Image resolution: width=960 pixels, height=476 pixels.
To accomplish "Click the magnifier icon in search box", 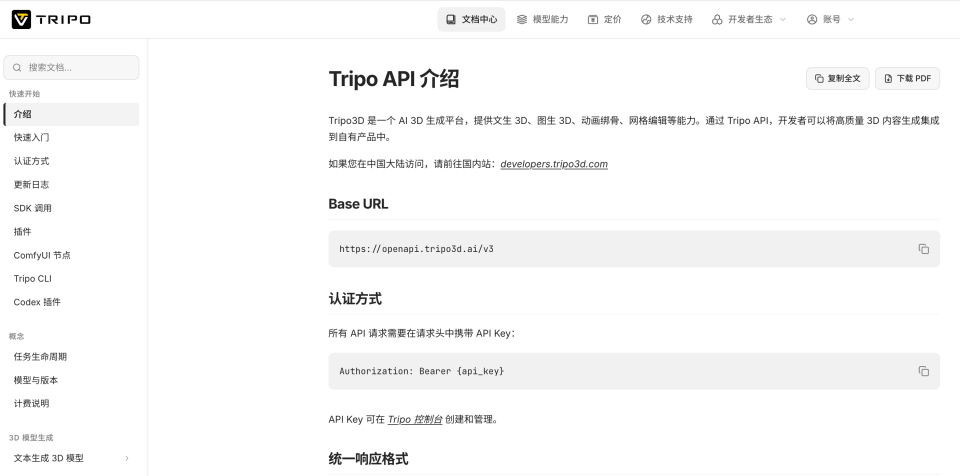I will (17, 67).
